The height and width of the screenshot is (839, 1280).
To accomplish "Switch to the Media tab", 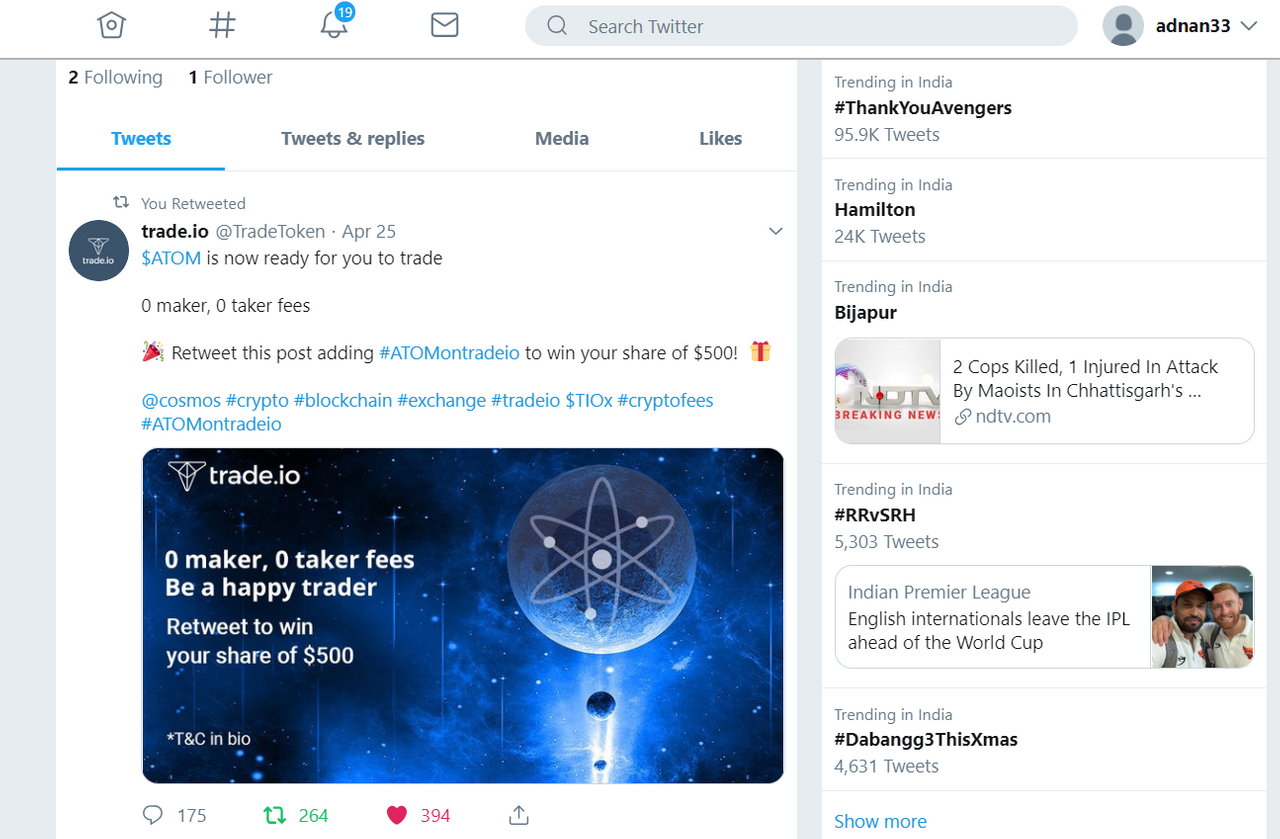I will click(x=562, y=139).
